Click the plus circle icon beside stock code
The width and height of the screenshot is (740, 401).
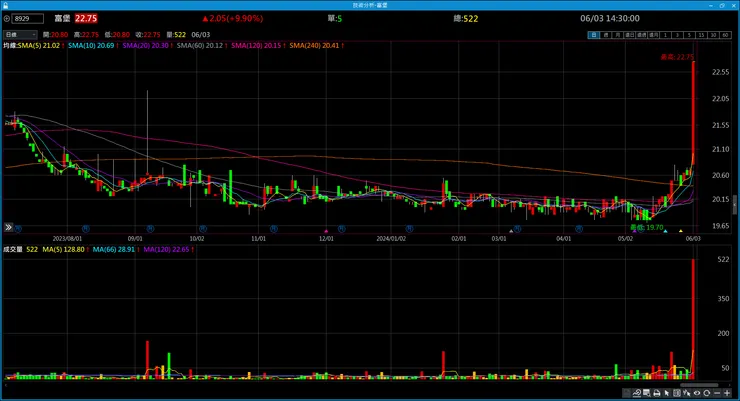[7, 18]
